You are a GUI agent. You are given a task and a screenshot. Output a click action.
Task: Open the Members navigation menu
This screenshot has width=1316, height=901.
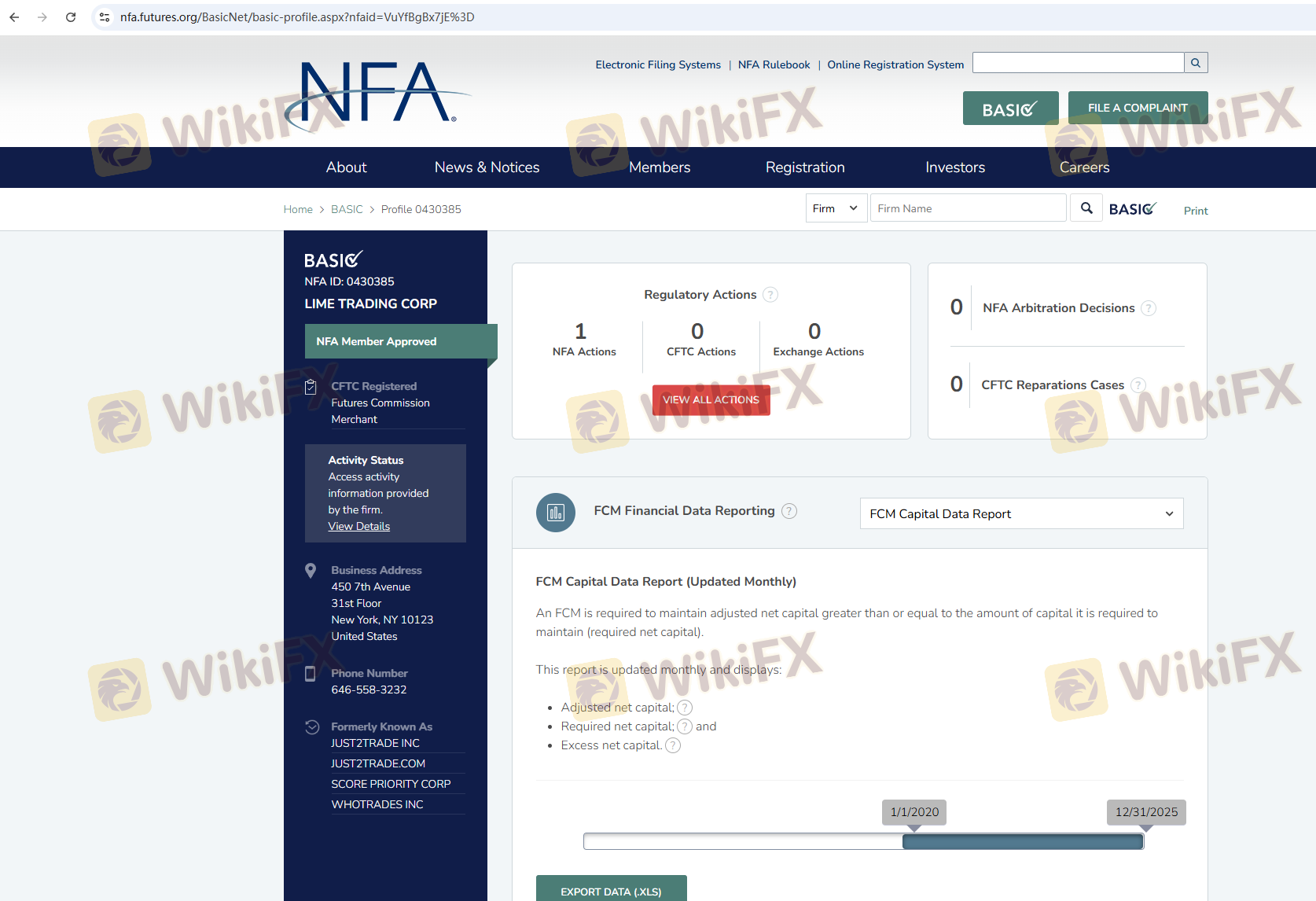pyautogui.click(x=660, y=167)
